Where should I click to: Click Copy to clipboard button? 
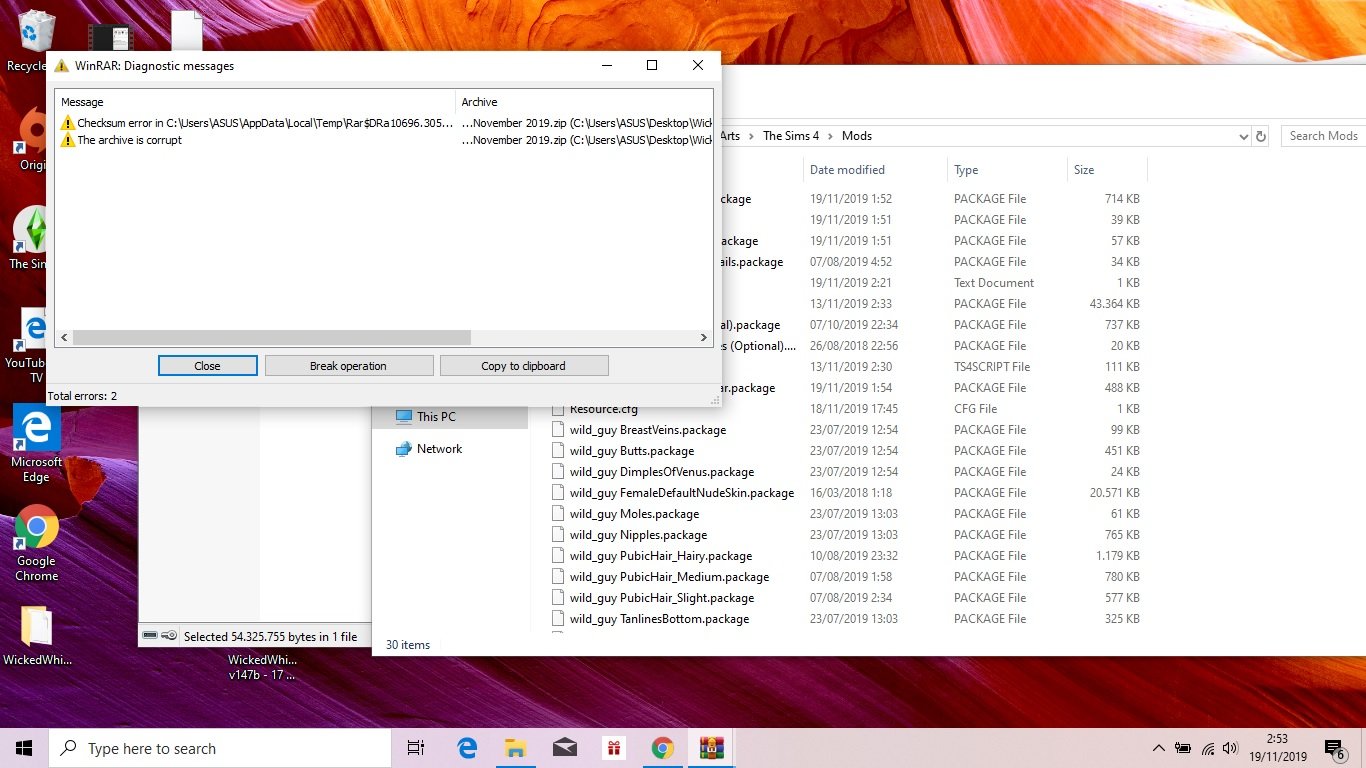pyautogui.click(x=523, y=366)
